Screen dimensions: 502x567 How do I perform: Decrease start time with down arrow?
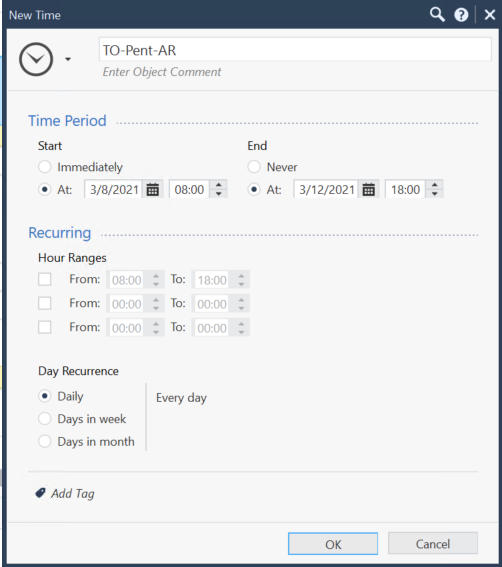click(x=218, y=194)
